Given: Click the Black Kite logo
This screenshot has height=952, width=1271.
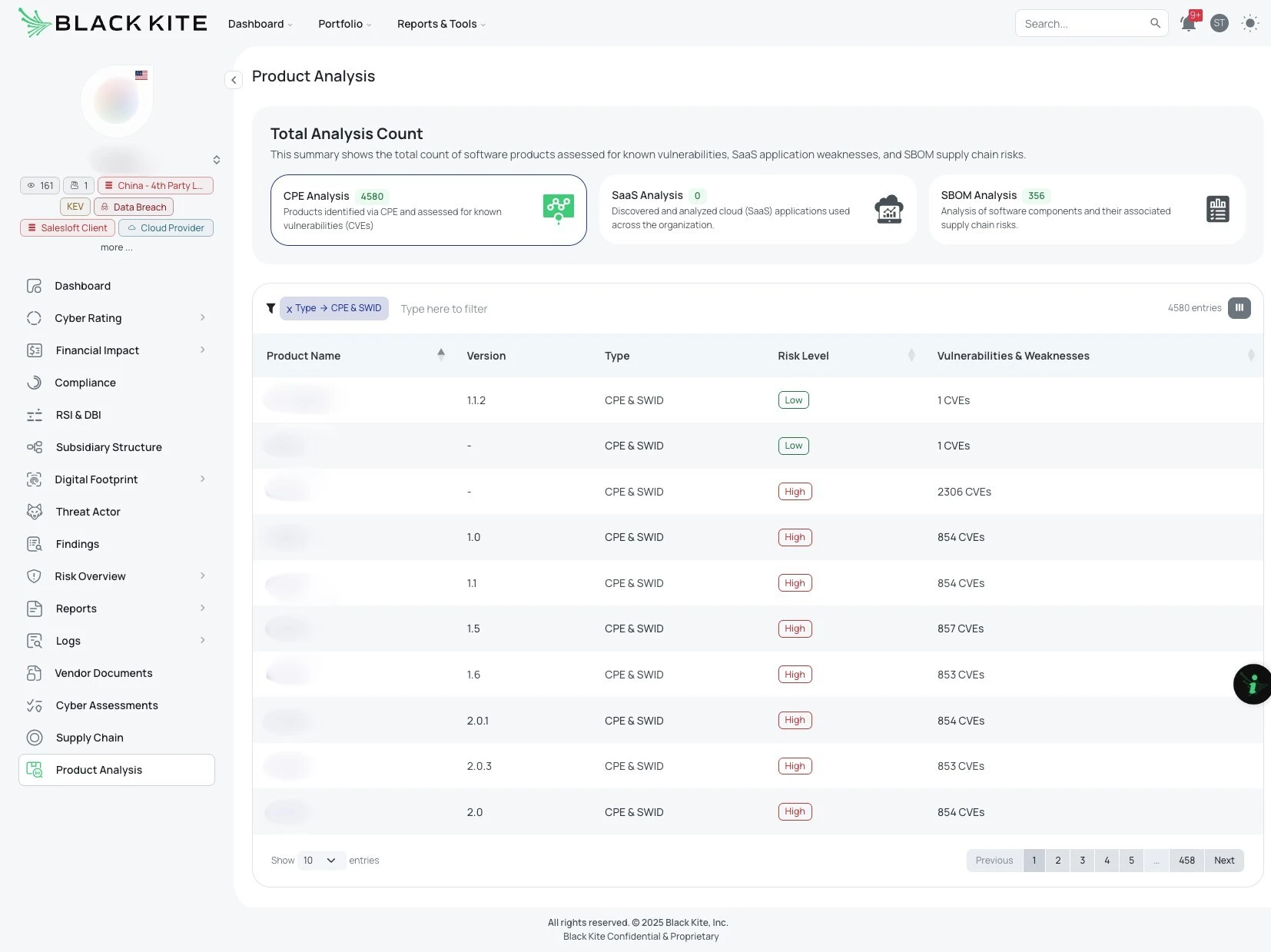Looking at the screenshot, I should (x=112, y=22).
